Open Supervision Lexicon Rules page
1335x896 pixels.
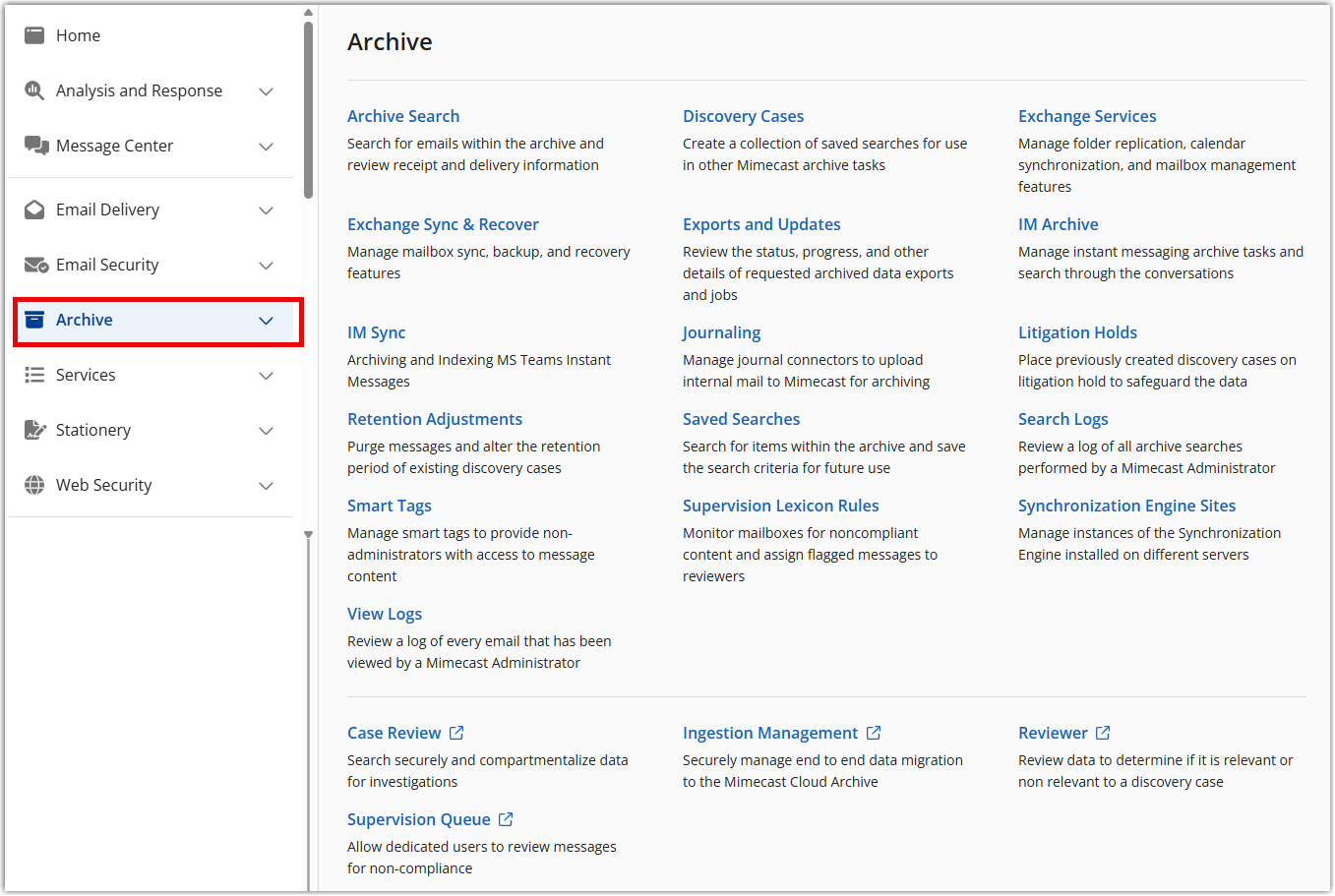(780, 506)
